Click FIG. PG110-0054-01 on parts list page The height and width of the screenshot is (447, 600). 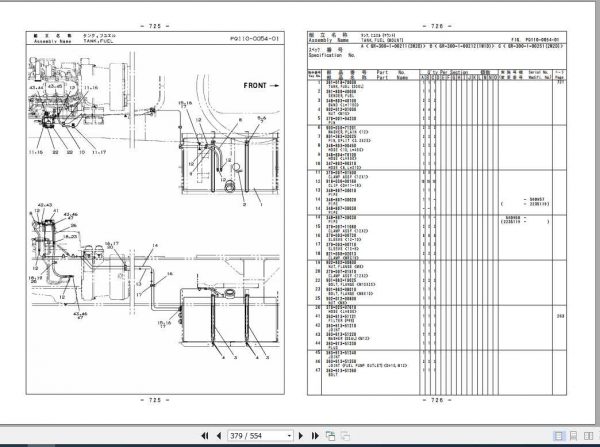(535, 40)
